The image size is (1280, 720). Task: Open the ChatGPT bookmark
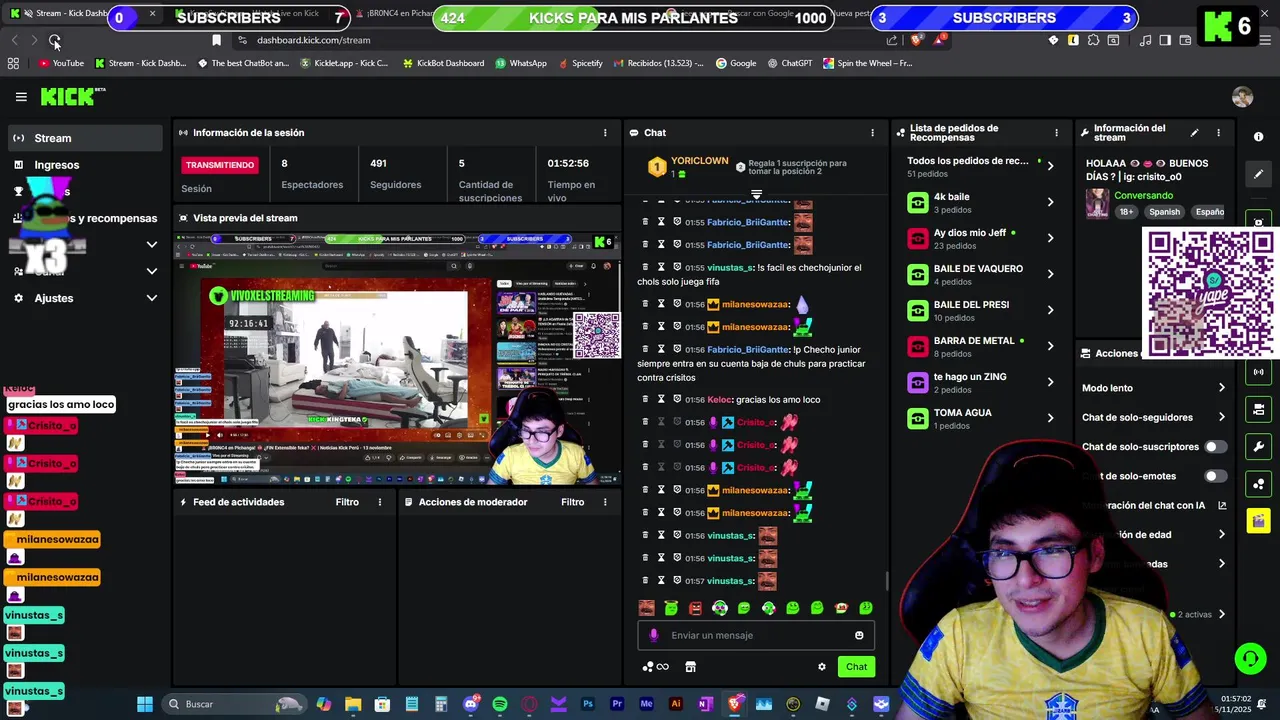pyautogui.click(x=790, y=63)
